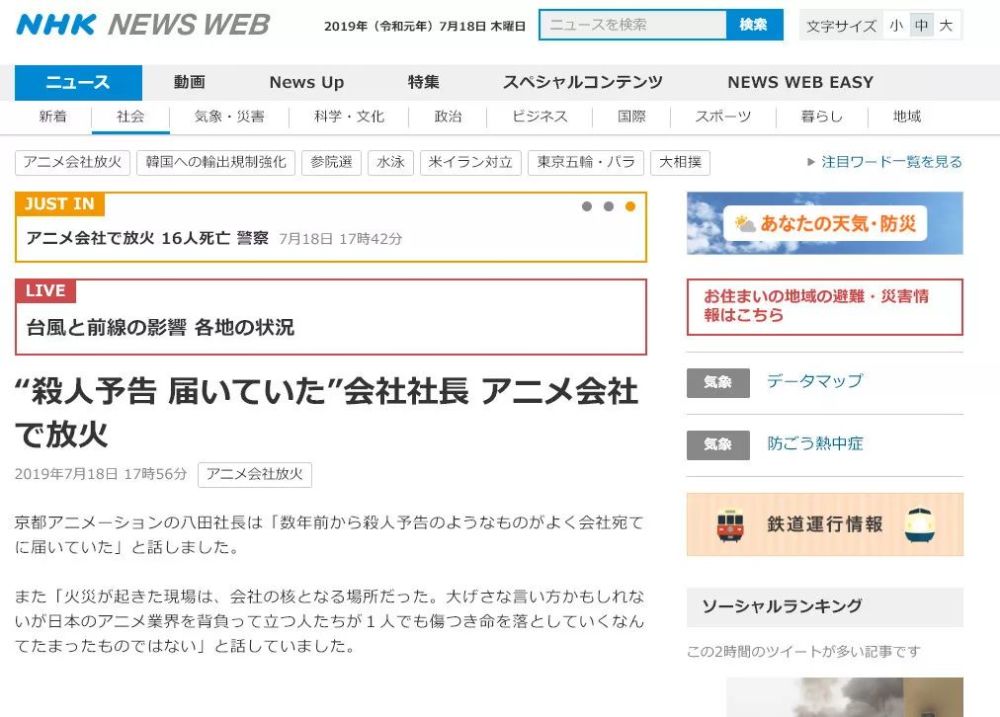
Task: Click the 米イラン対立 keyword tag
Action: [x=471, y=163]
